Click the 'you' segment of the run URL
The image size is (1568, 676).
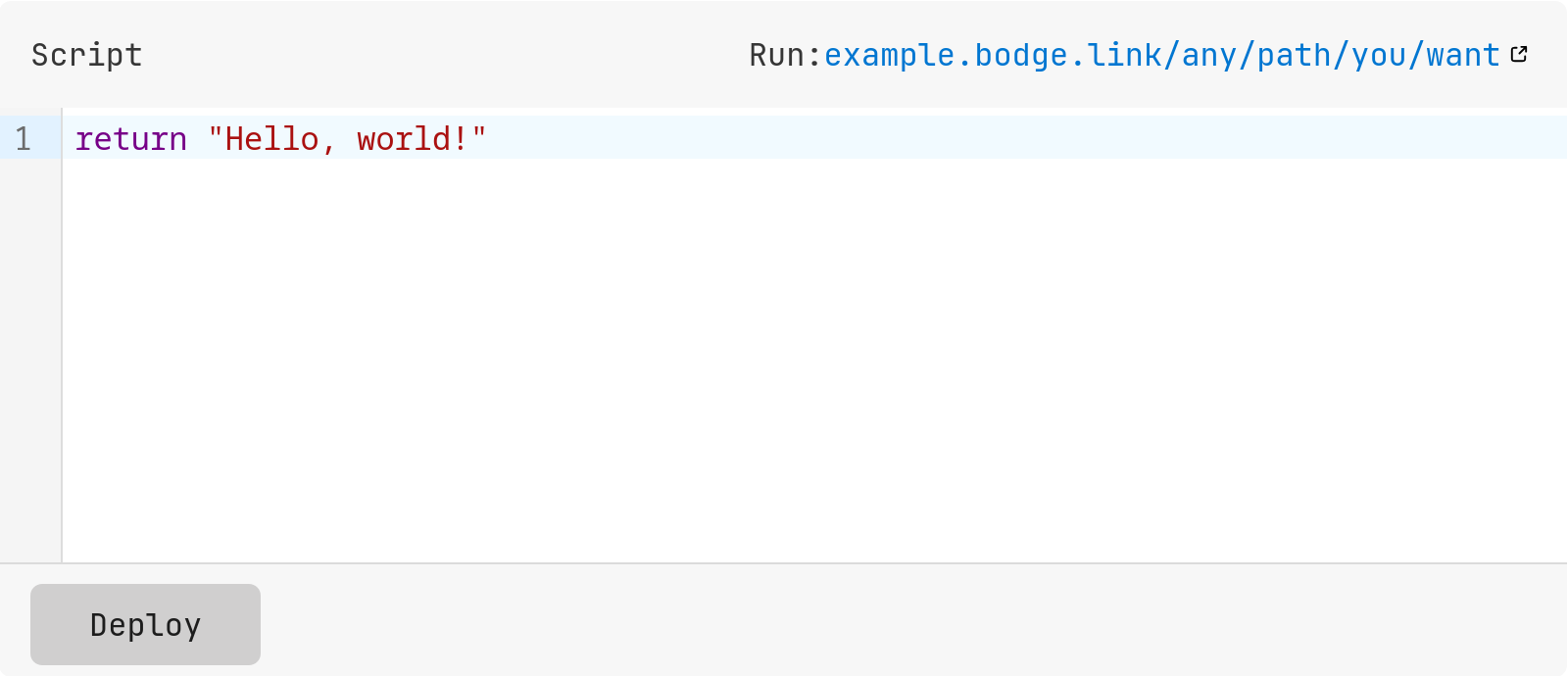(x=1382, y=55)
